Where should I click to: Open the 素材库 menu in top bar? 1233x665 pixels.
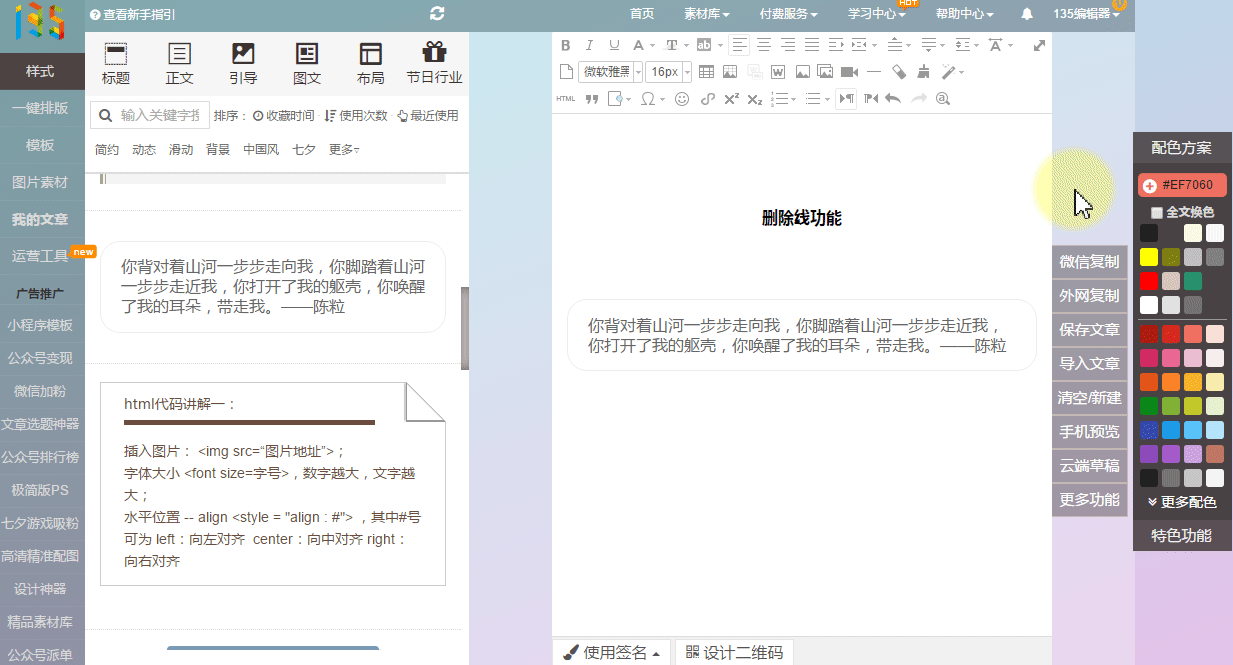click(706, 14)
